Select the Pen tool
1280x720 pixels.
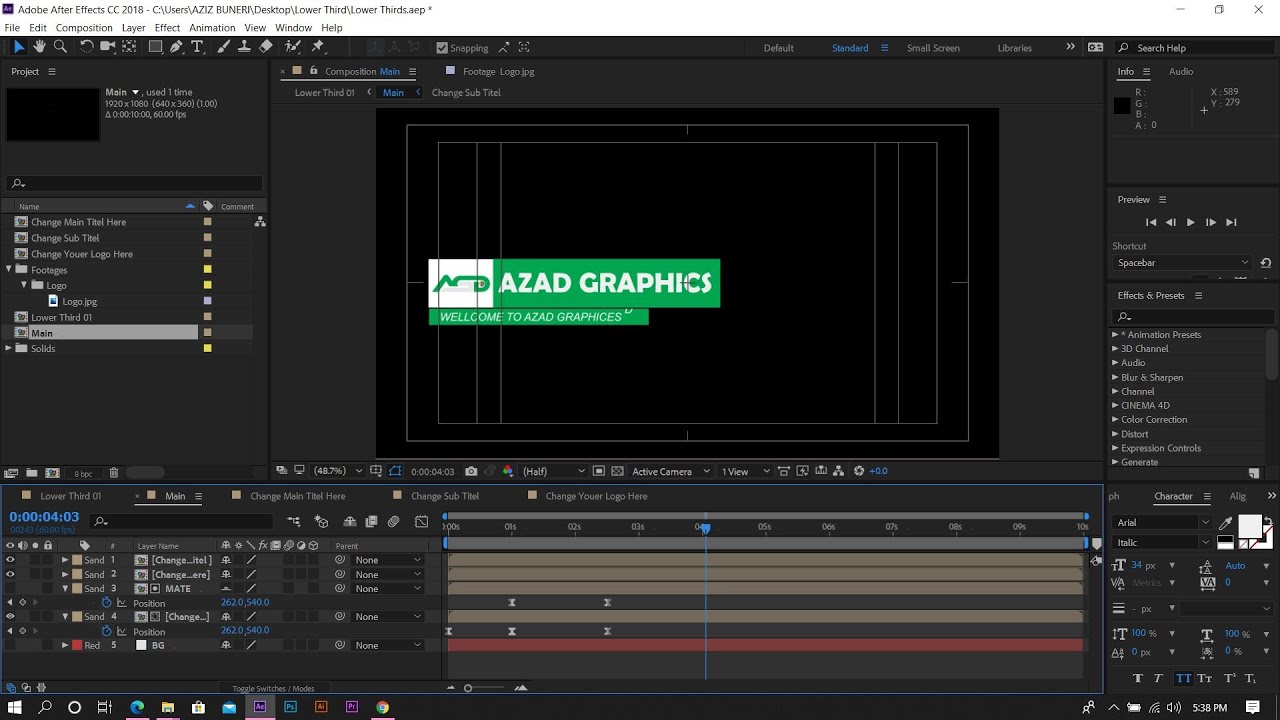[x=176, y=47]
